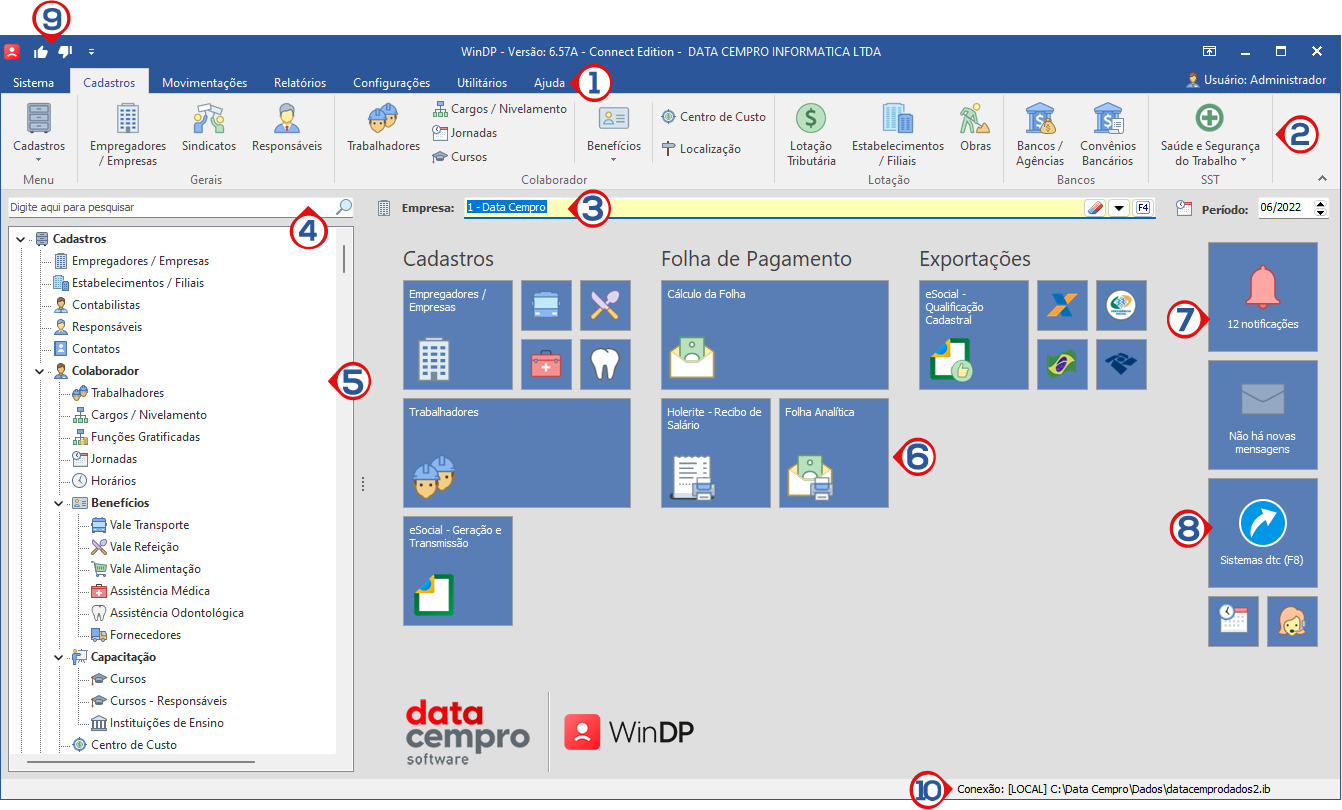Viewport: 1342px width, 810px height.
Task: Open the Relatórios ribbon tab
Action: 300,83
